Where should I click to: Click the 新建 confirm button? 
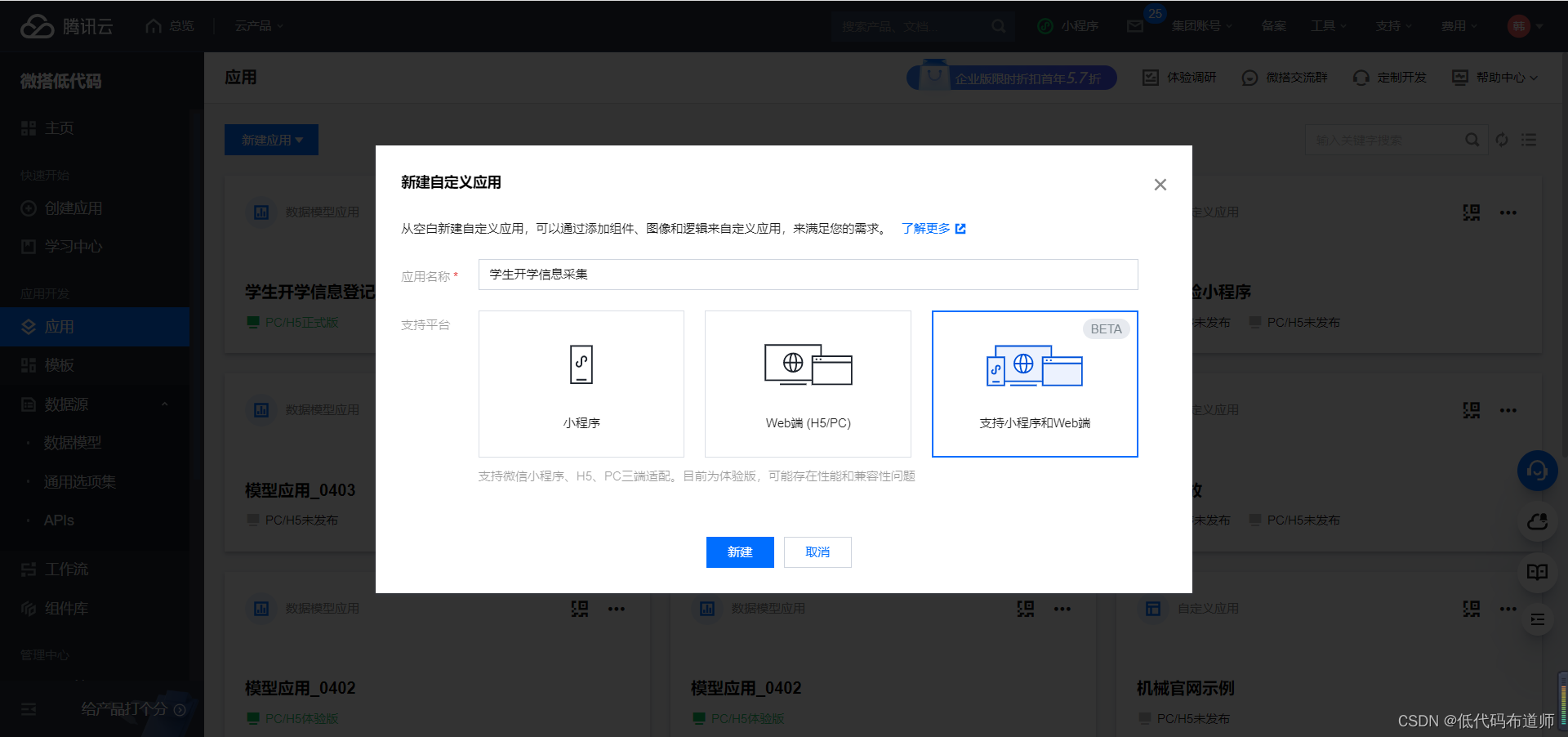tap(740, 552)
